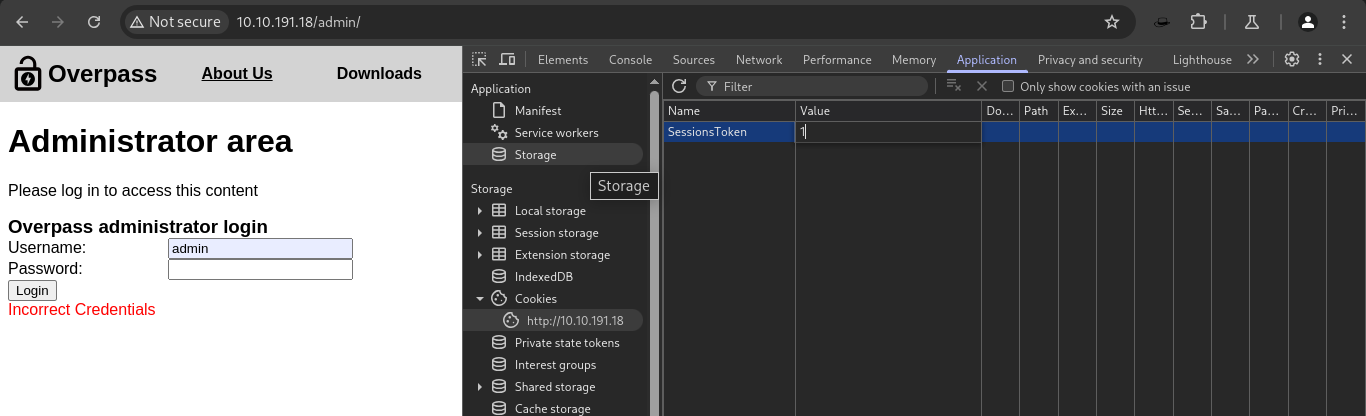Open the About Us link
The image size is (1366, 416).
(x=237, y=74)
